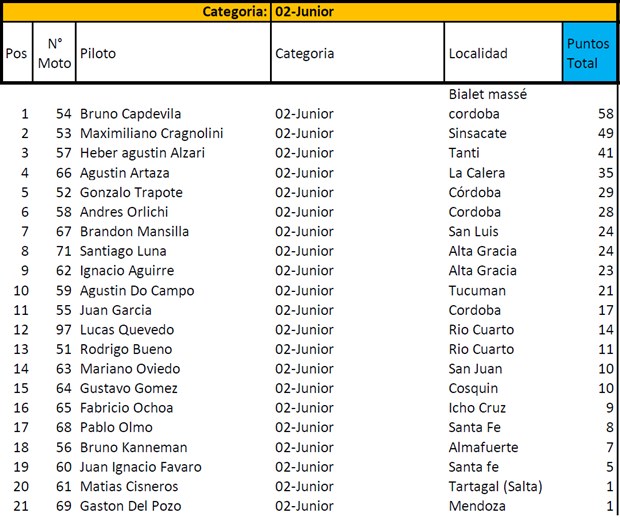
Task: Click the 58 points total cell
Action: 604,113
